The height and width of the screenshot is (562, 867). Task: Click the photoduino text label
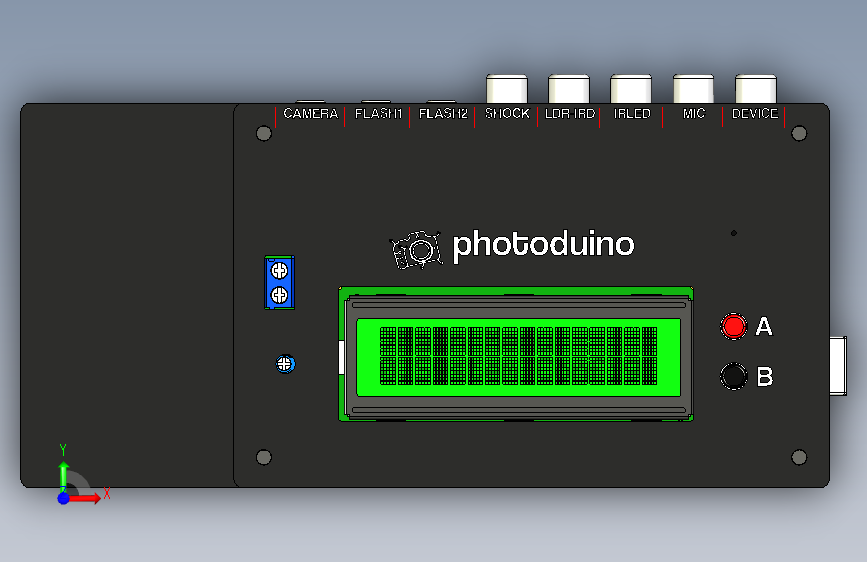pos(544,245)
